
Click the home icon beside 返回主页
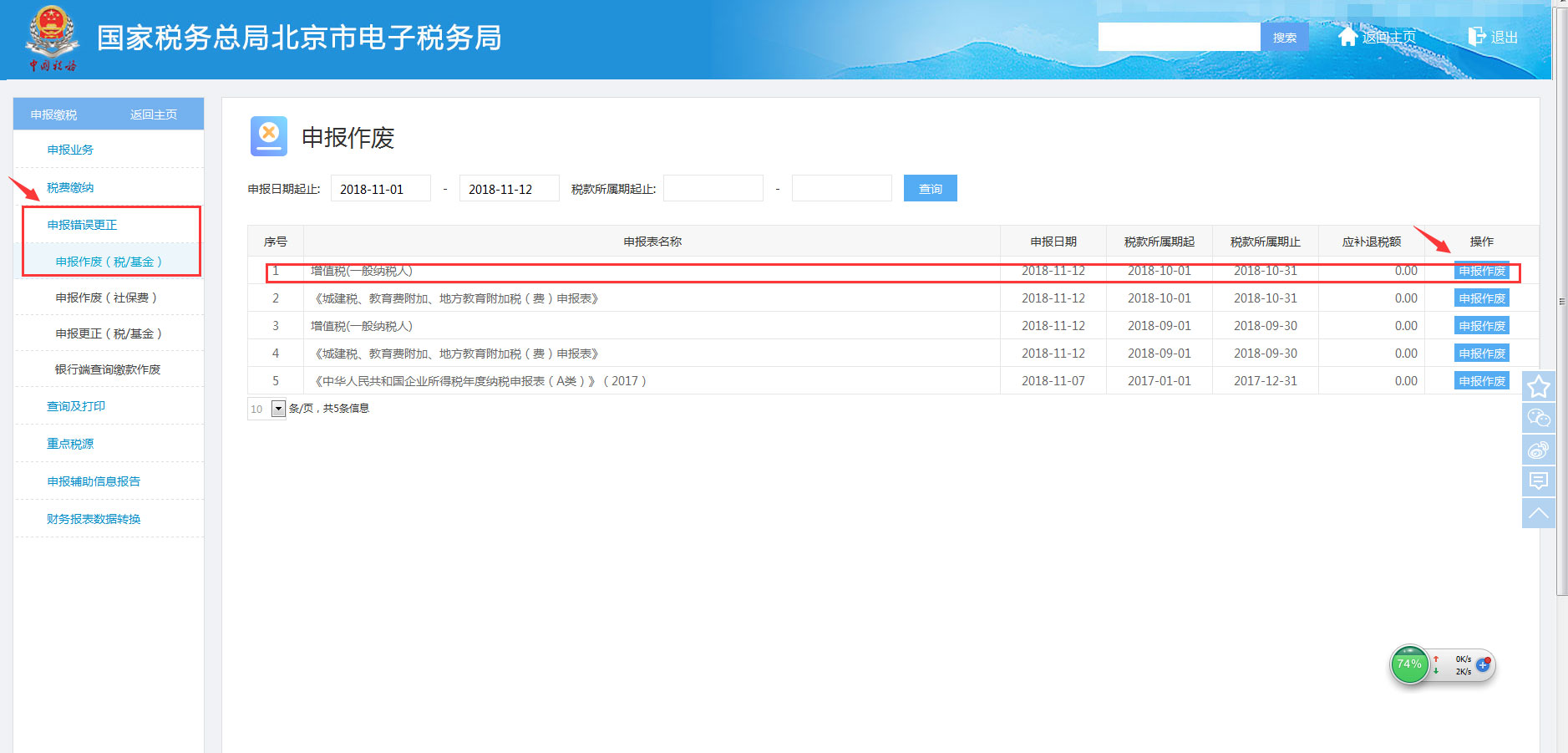pyautogui.click(x=1347, y=36)
